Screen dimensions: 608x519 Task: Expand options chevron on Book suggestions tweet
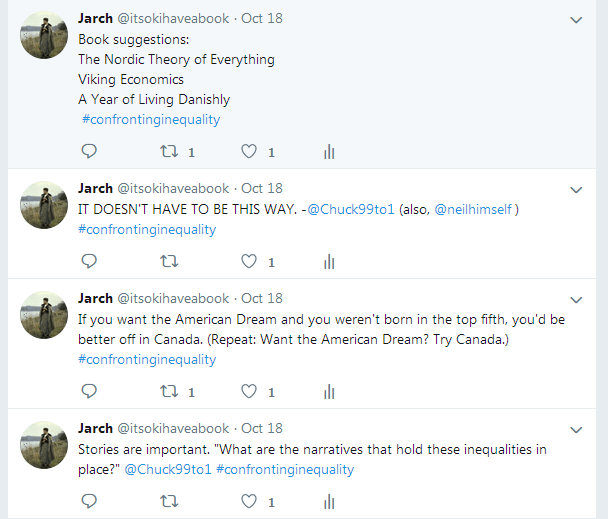pyautogui.click(x=576, y=20)
